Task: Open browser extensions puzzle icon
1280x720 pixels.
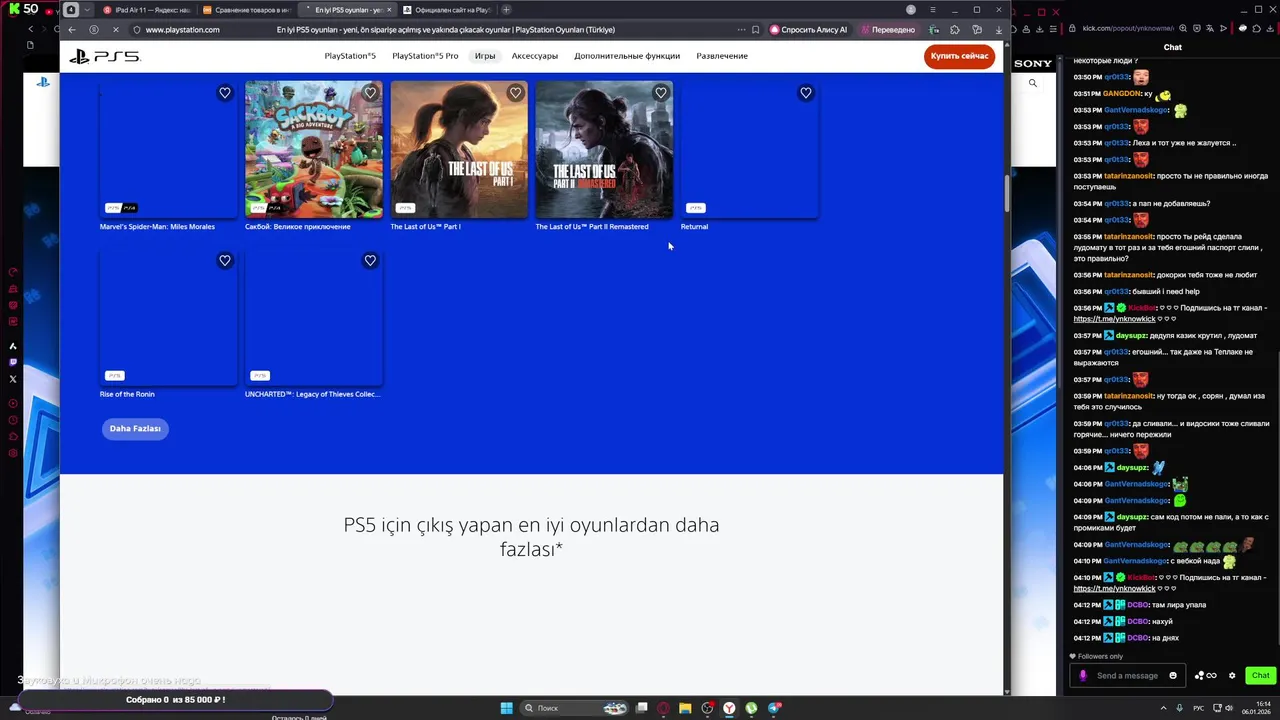Action: 955,30
